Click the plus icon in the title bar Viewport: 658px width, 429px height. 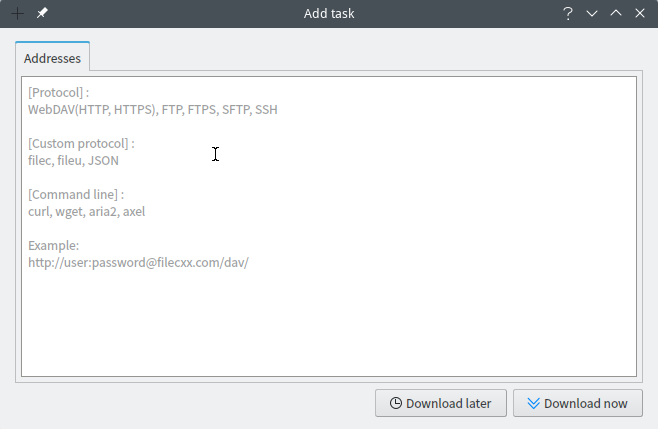tap(18, 13)
